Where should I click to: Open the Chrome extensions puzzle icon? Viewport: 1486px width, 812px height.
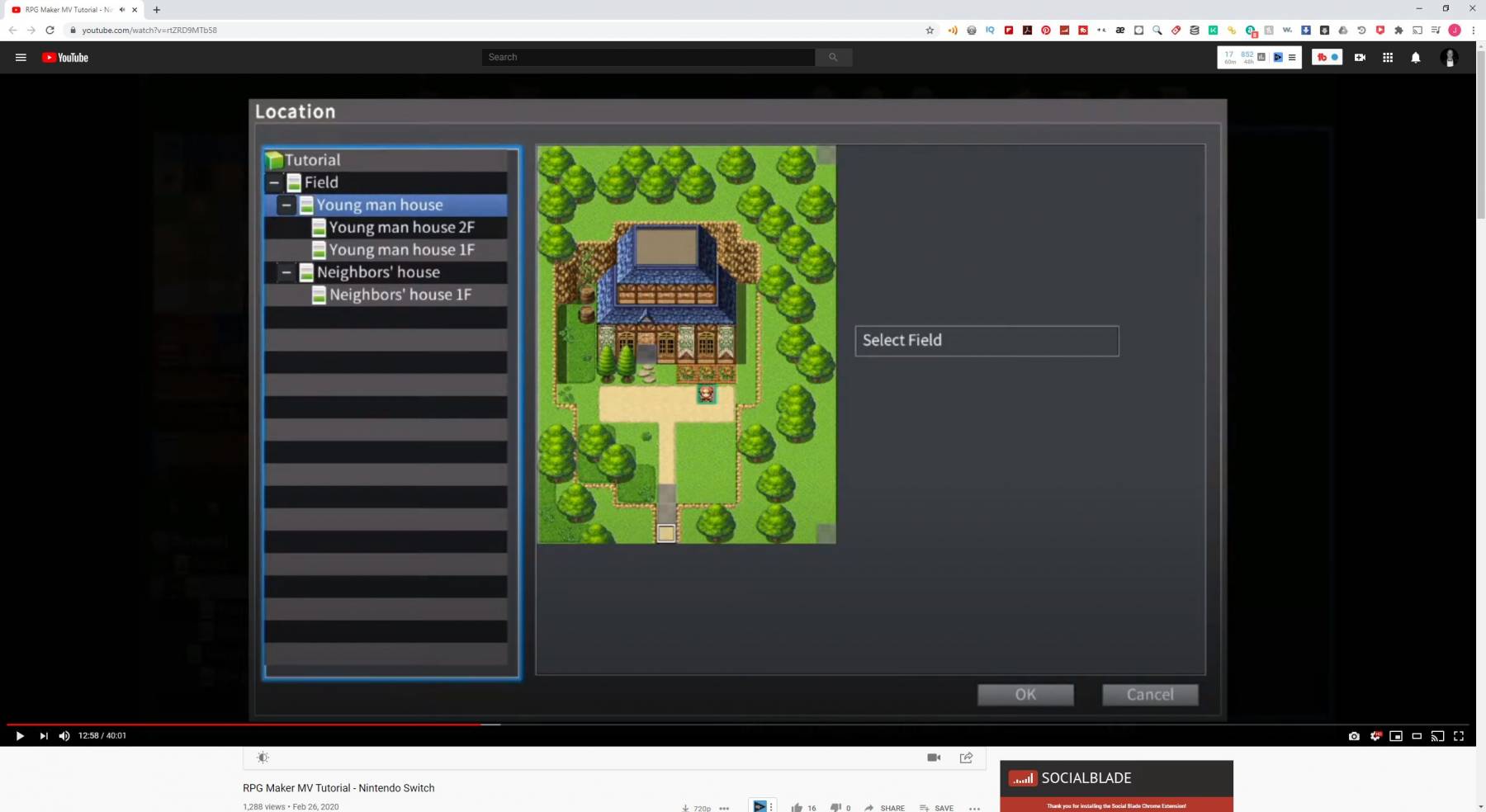coord(1398,30)
